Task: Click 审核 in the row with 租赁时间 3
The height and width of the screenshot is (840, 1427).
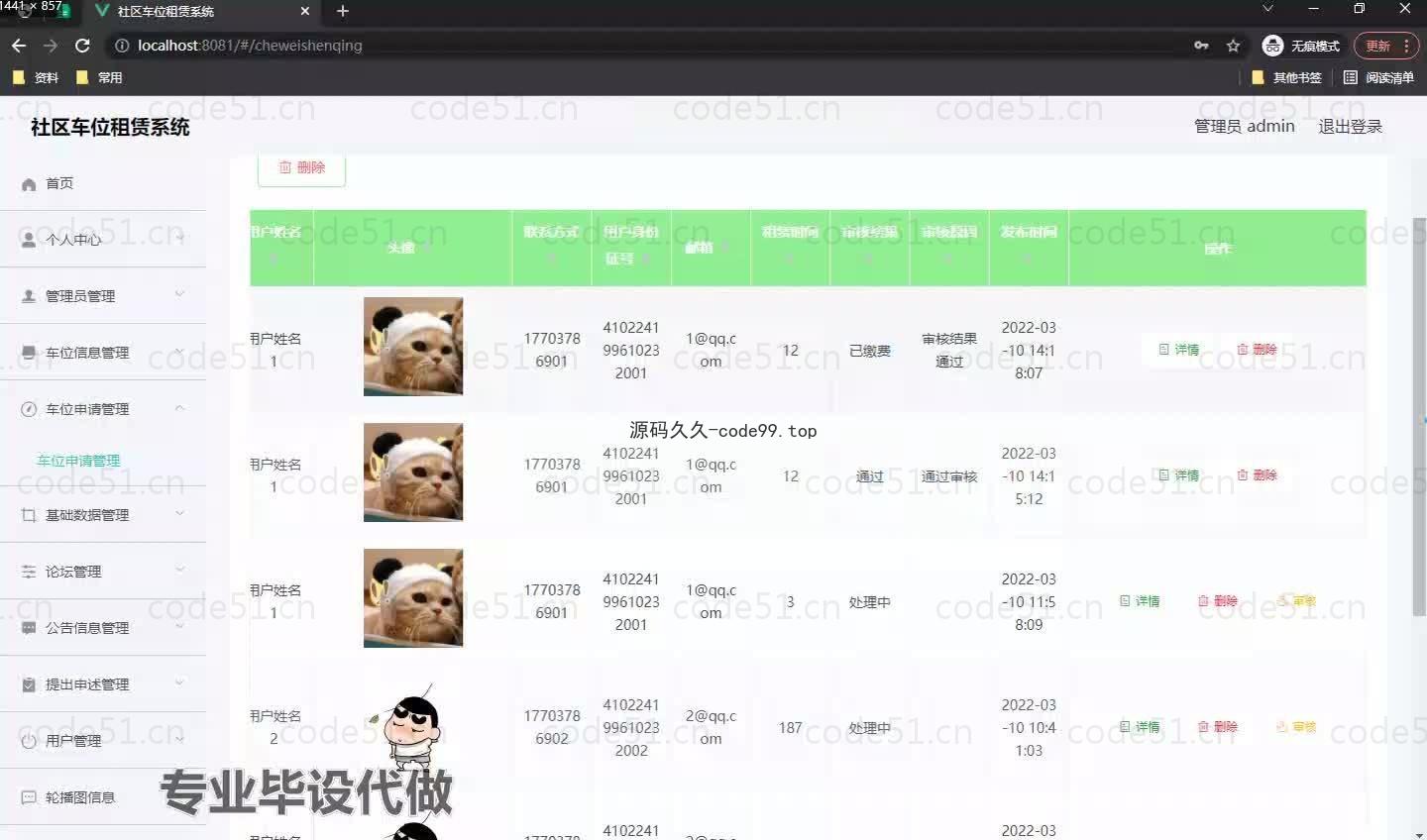Action: click(1296, 601)
